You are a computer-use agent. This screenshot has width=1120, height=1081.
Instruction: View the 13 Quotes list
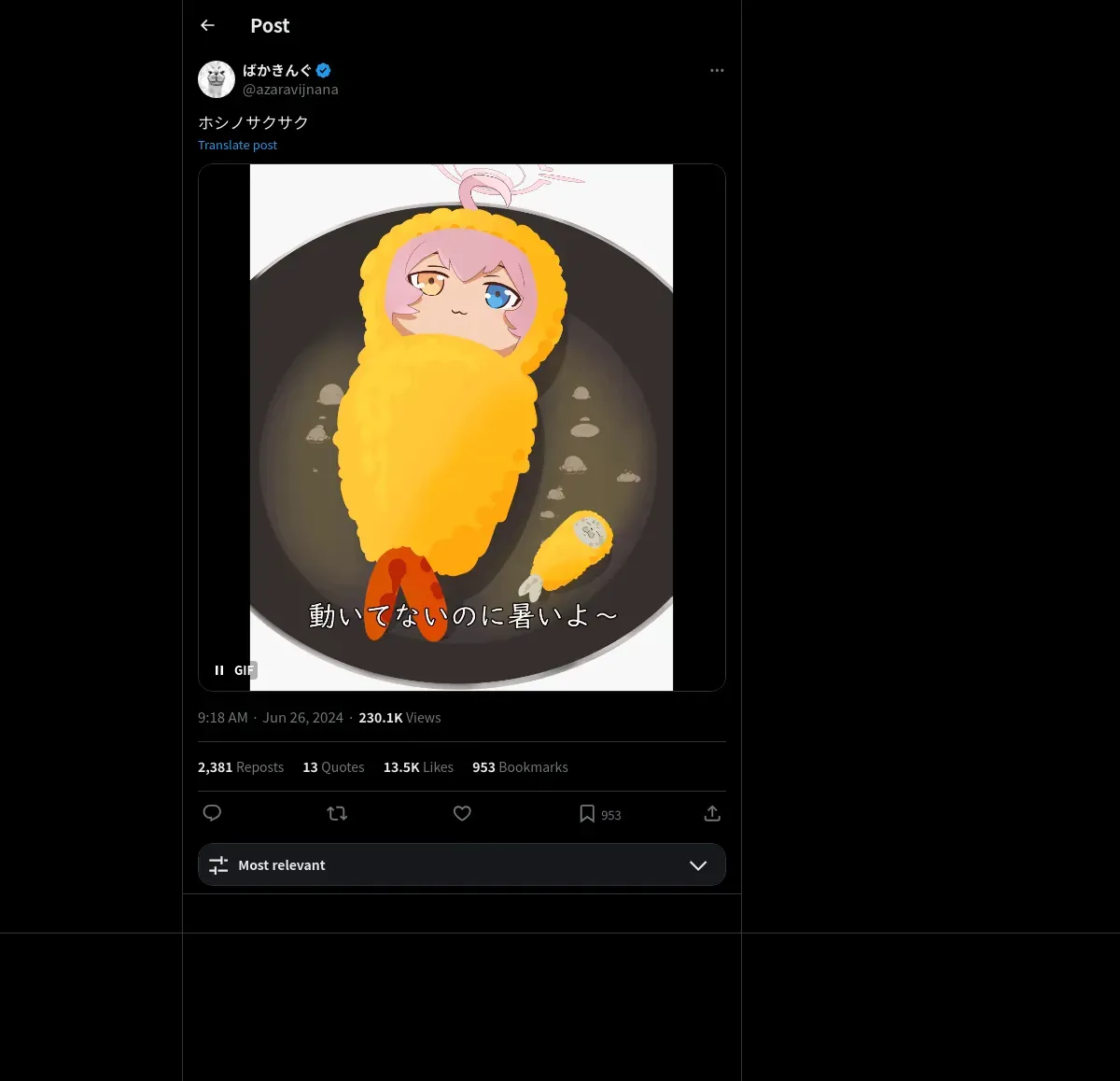click(x=333, y=767)
